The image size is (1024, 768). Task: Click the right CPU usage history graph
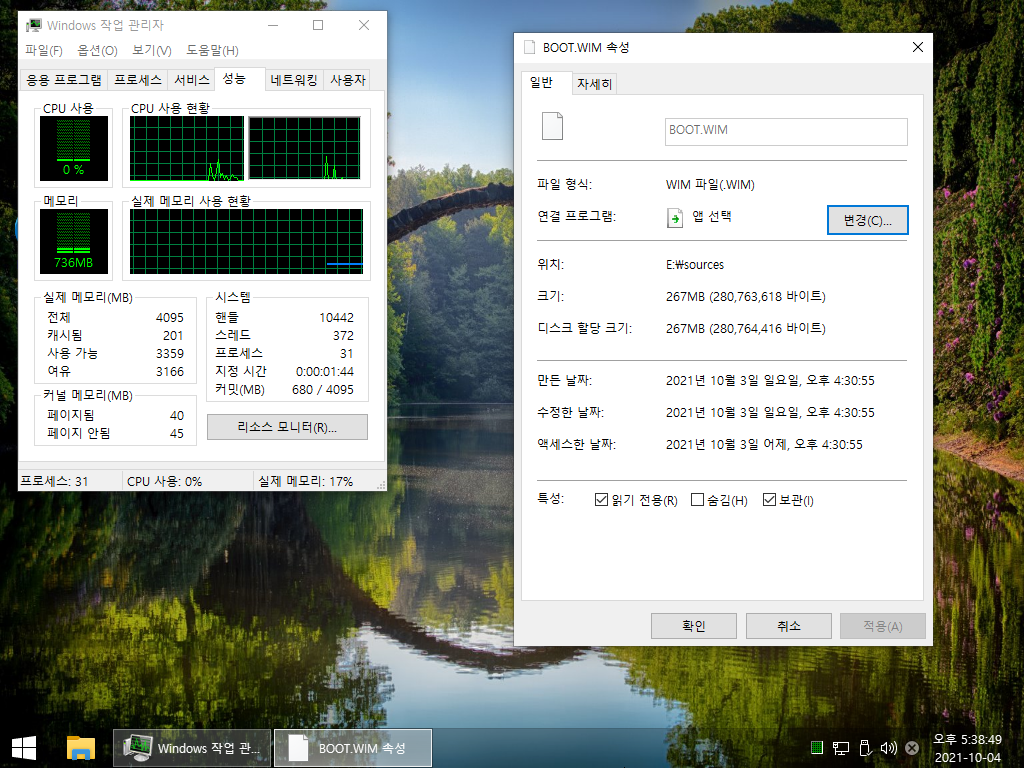(304, 148)
